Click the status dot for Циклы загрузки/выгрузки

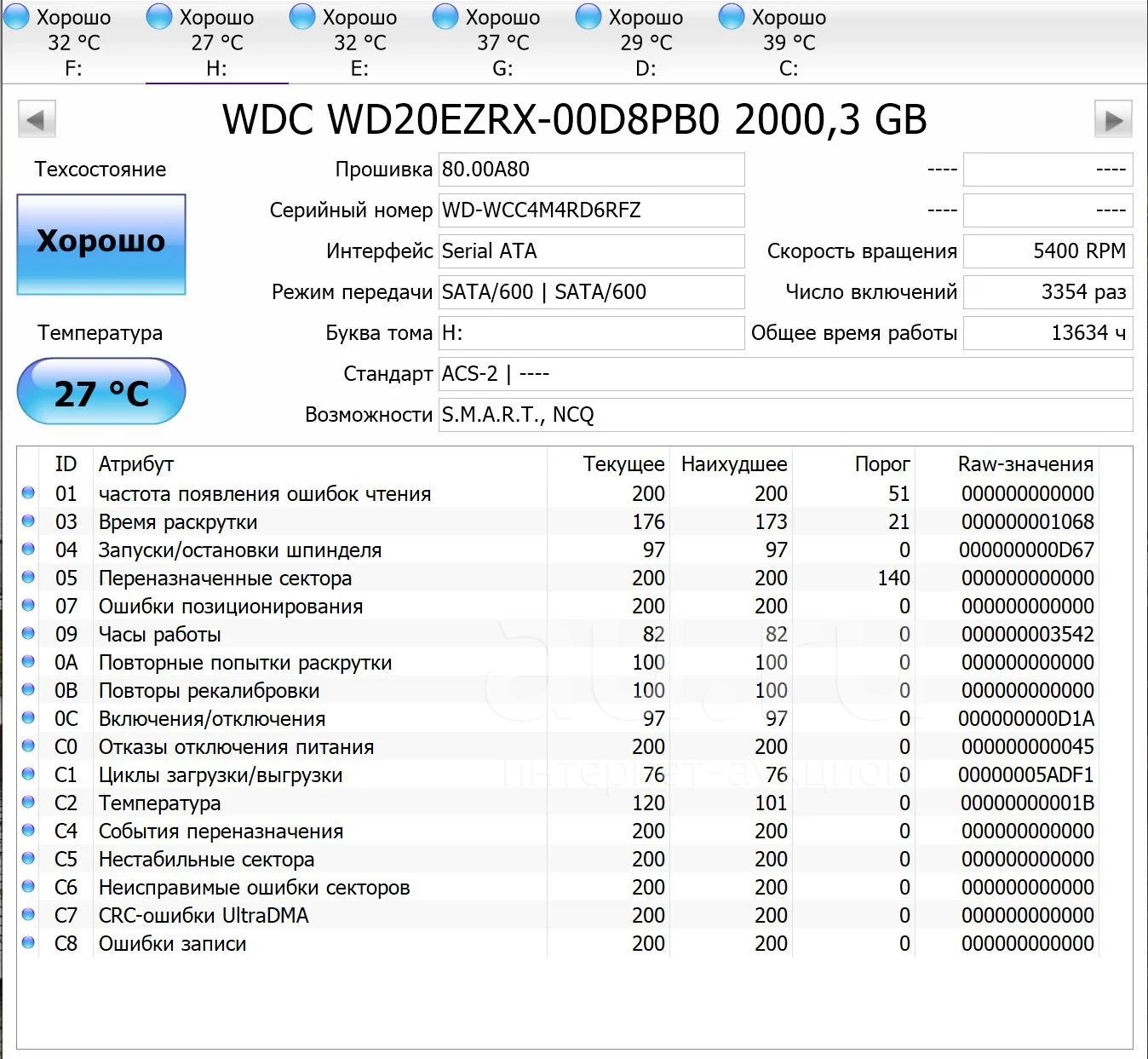[28, 774]
